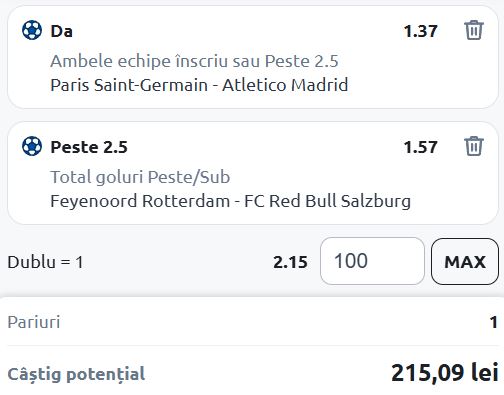The height and width of the screenshot is (395, 504).
Task: Click the football icon beside Peste 2.5
Action: [32, 146]
